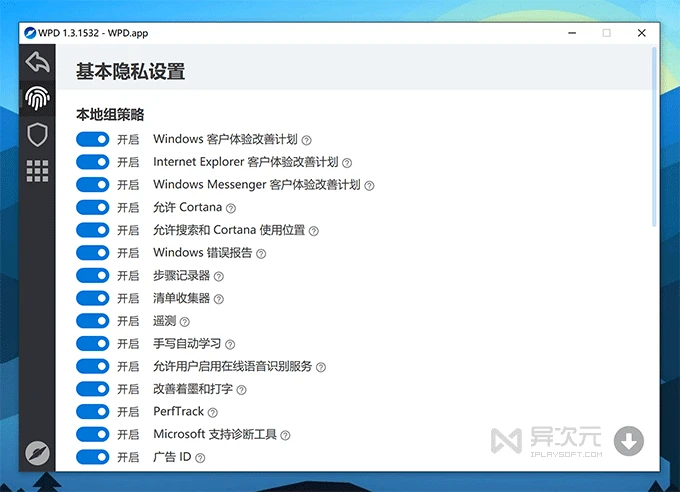This screenshot has height=492, width=680.
Task: Show help for 手写自动学习
Action: [230, 344]
